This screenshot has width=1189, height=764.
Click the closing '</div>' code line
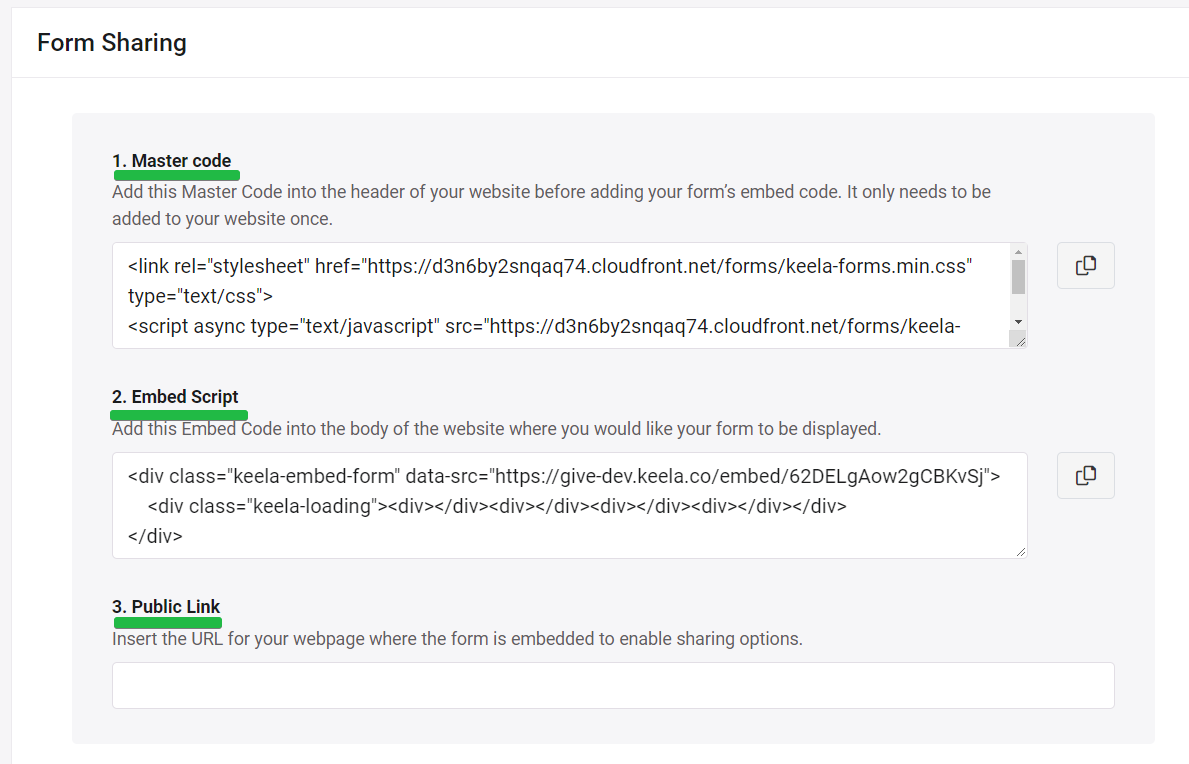(x=155, y=537)
